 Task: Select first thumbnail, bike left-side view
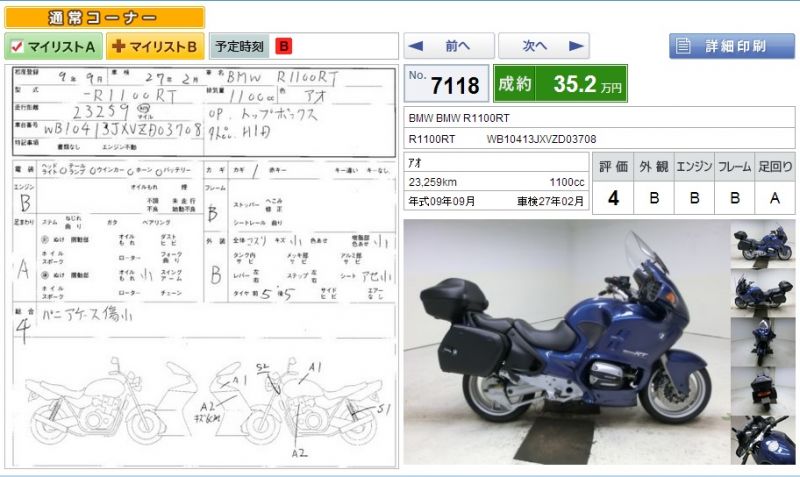point(763,244)
